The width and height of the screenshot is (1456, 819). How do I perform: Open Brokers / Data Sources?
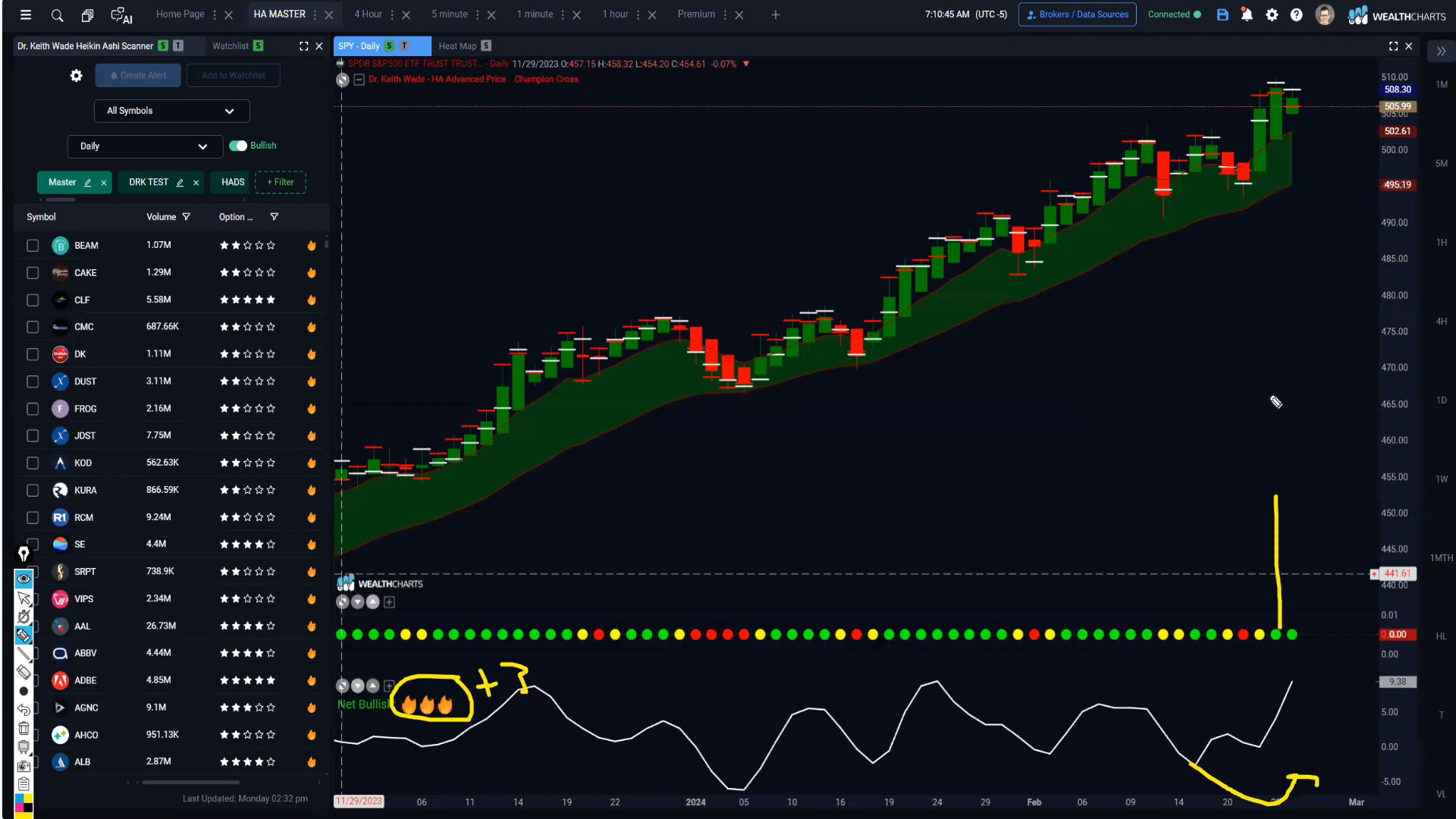1077,14
